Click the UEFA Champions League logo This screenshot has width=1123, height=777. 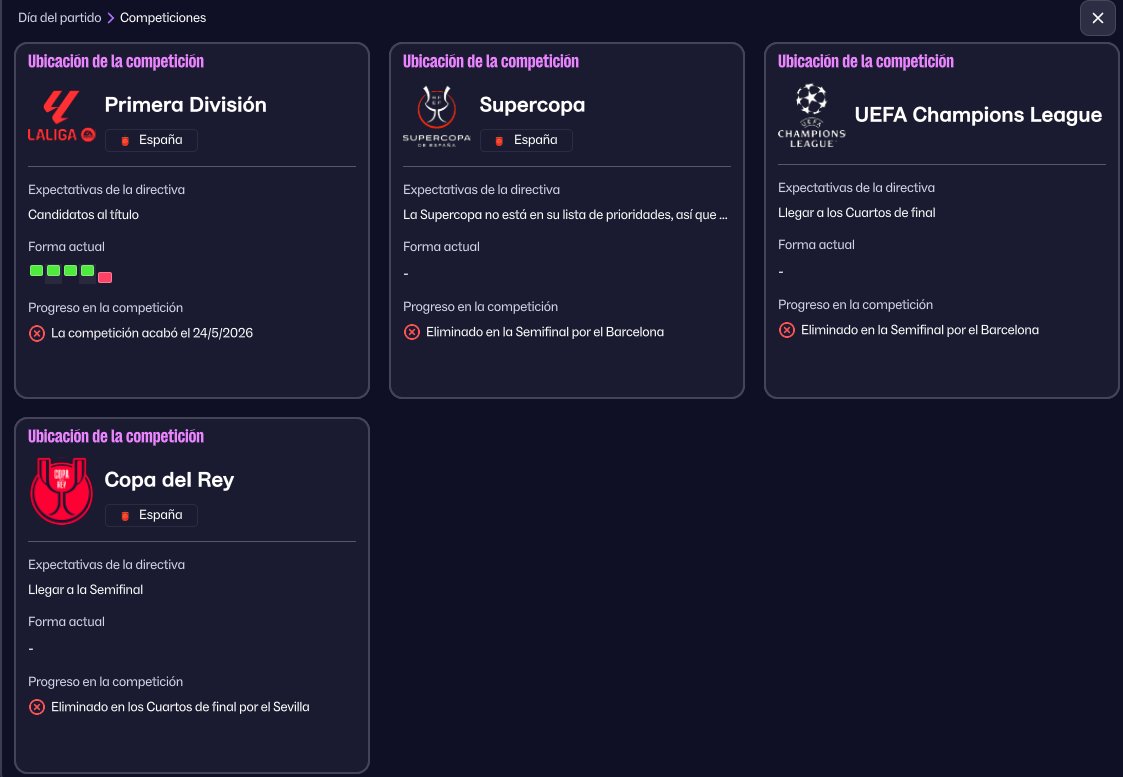click(x=811, y=115)
